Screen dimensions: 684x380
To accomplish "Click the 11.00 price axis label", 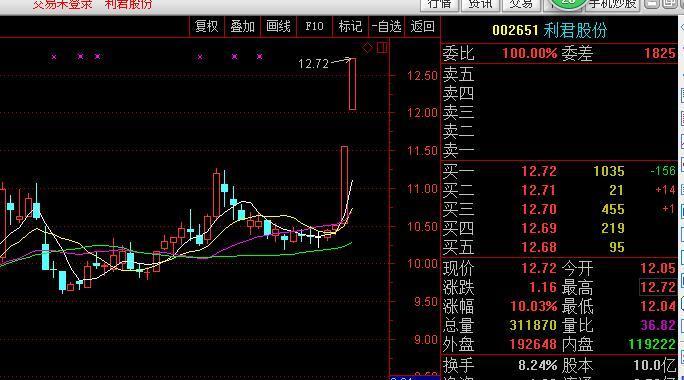I will click(422, 189).
